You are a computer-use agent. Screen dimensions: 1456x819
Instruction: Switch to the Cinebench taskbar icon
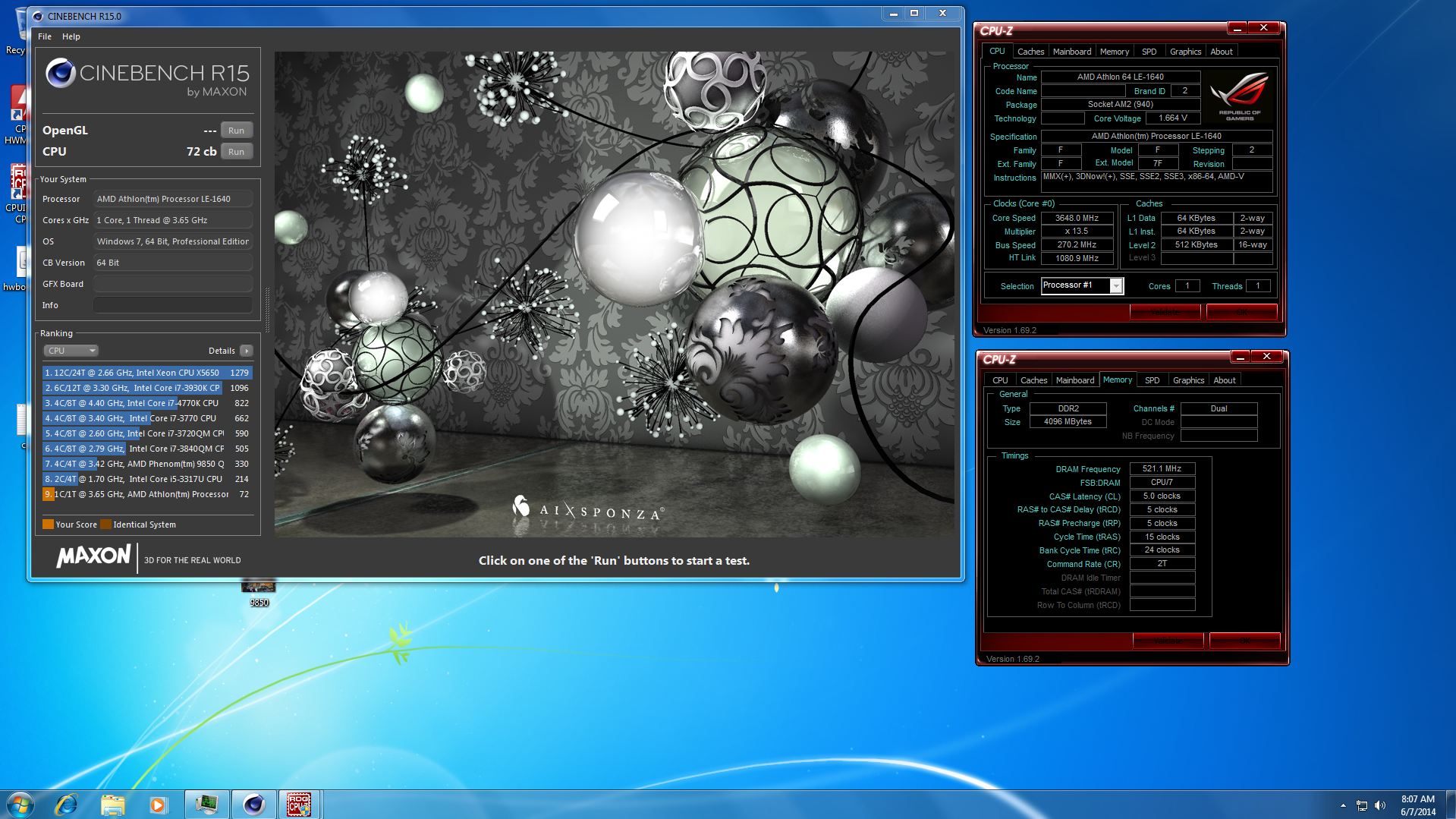253,804
